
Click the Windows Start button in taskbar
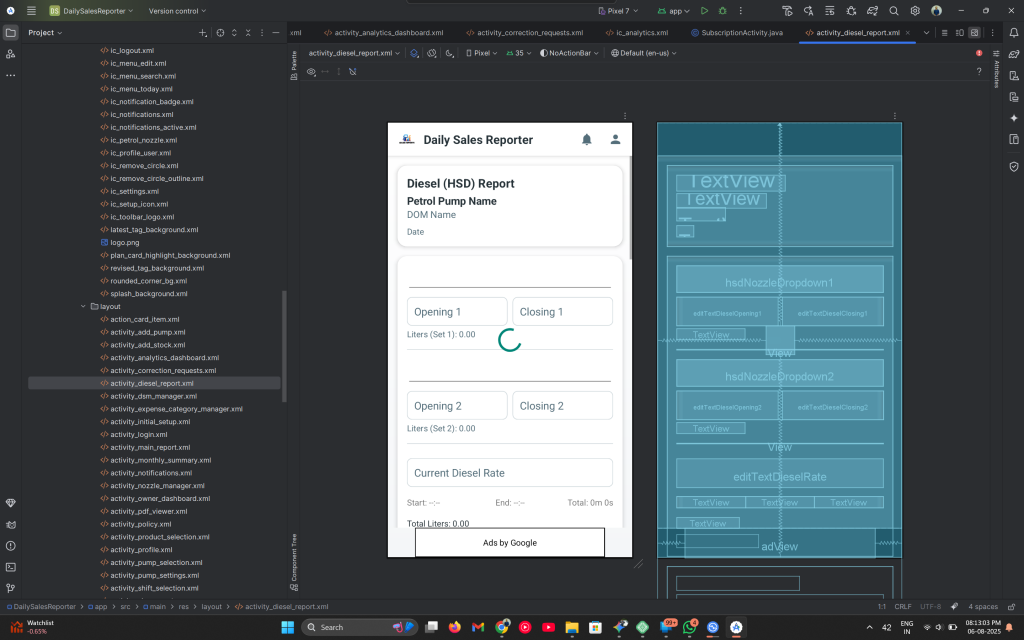tap(287, 627)
